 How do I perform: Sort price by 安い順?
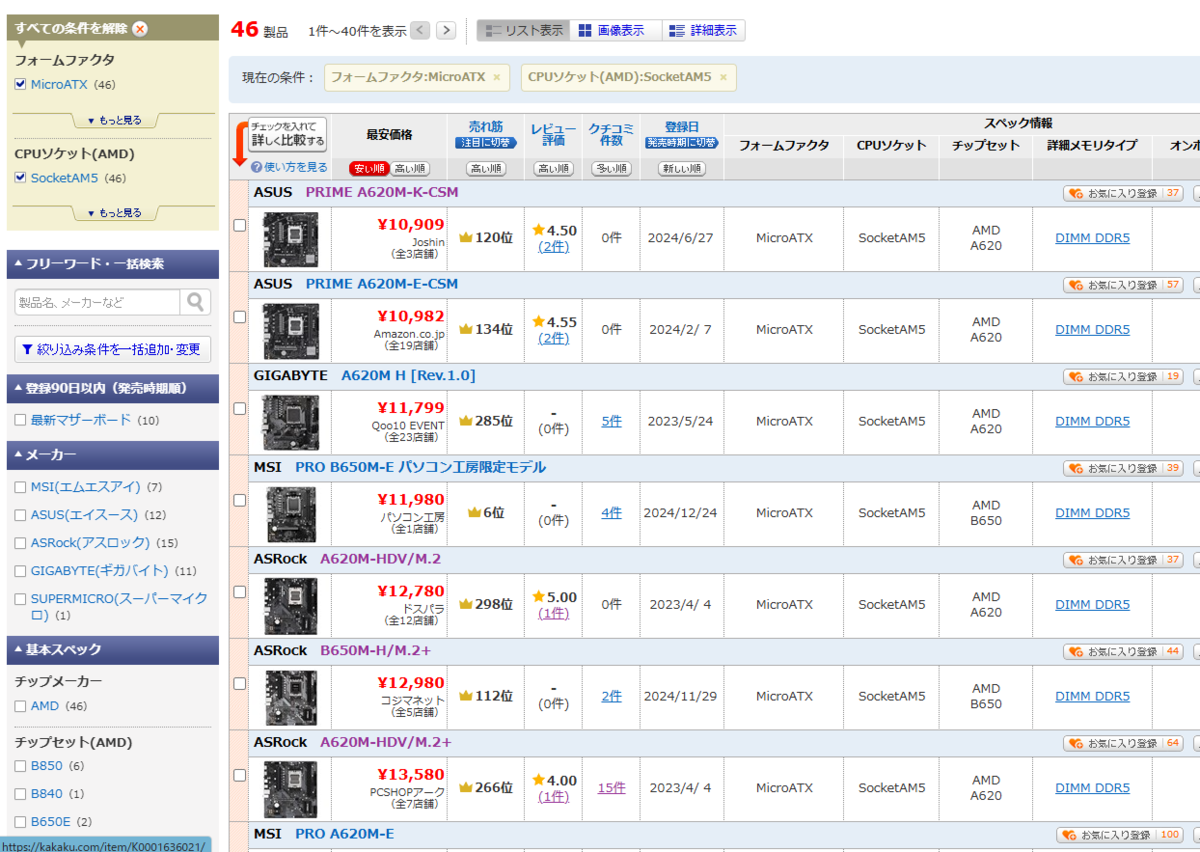pos(369,169)
